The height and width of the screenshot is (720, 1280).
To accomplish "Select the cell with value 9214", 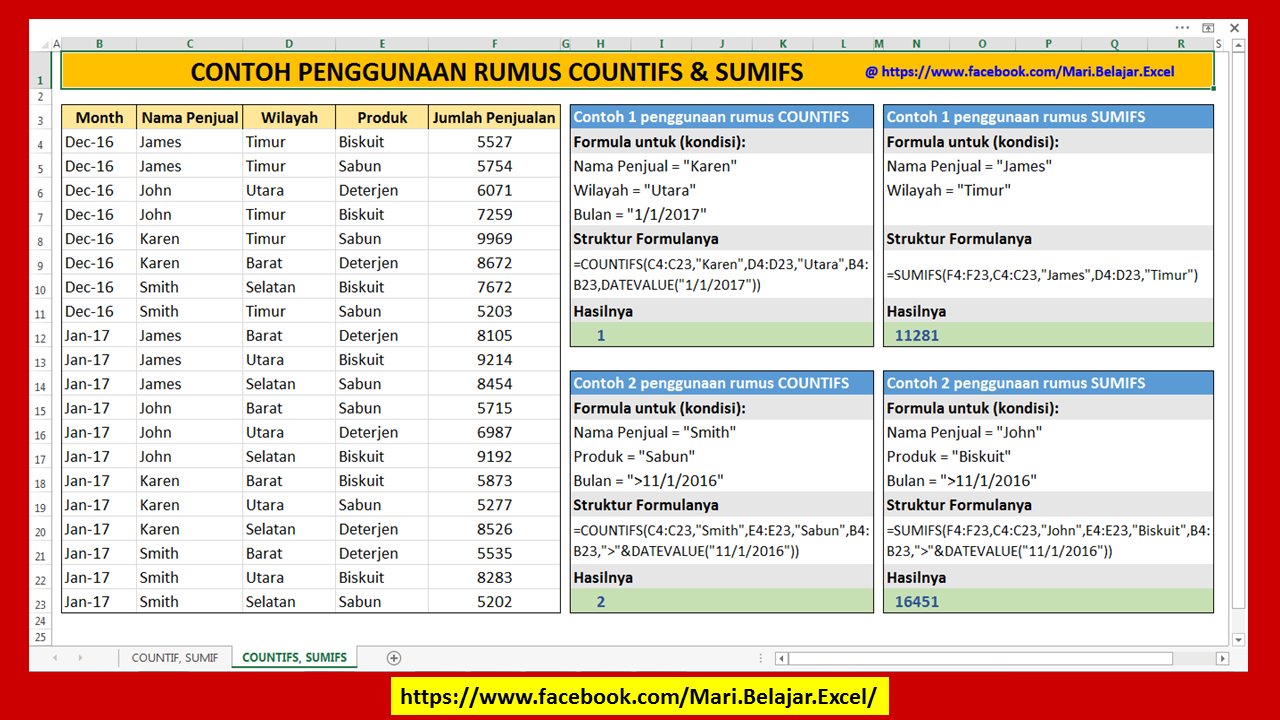I will point(494,360).
